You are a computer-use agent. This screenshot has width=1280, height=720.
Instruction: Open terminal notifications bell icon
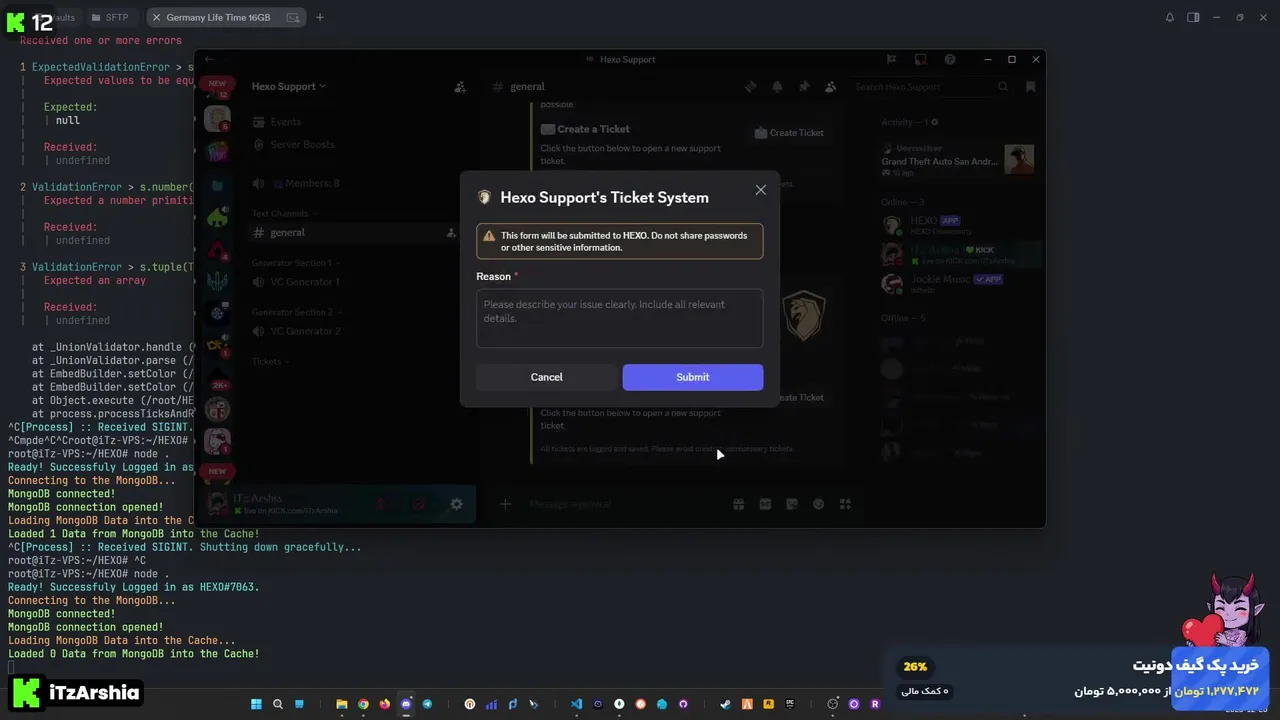1170,17
